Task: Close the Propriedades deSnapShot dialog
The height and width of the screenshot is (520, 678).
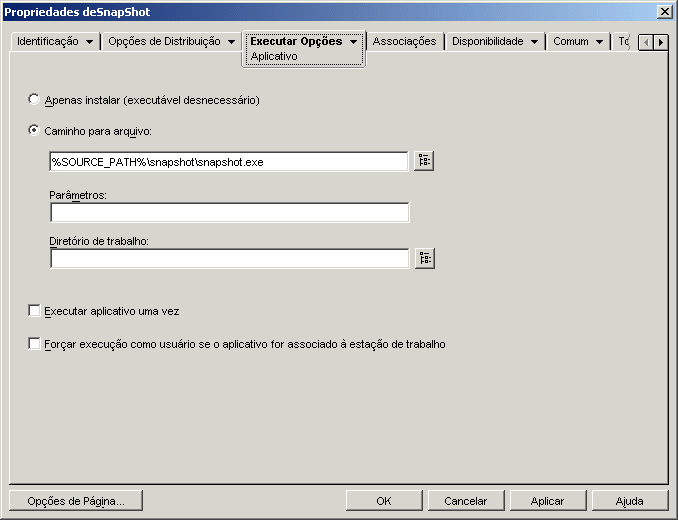Action: (x=664, y=12)
